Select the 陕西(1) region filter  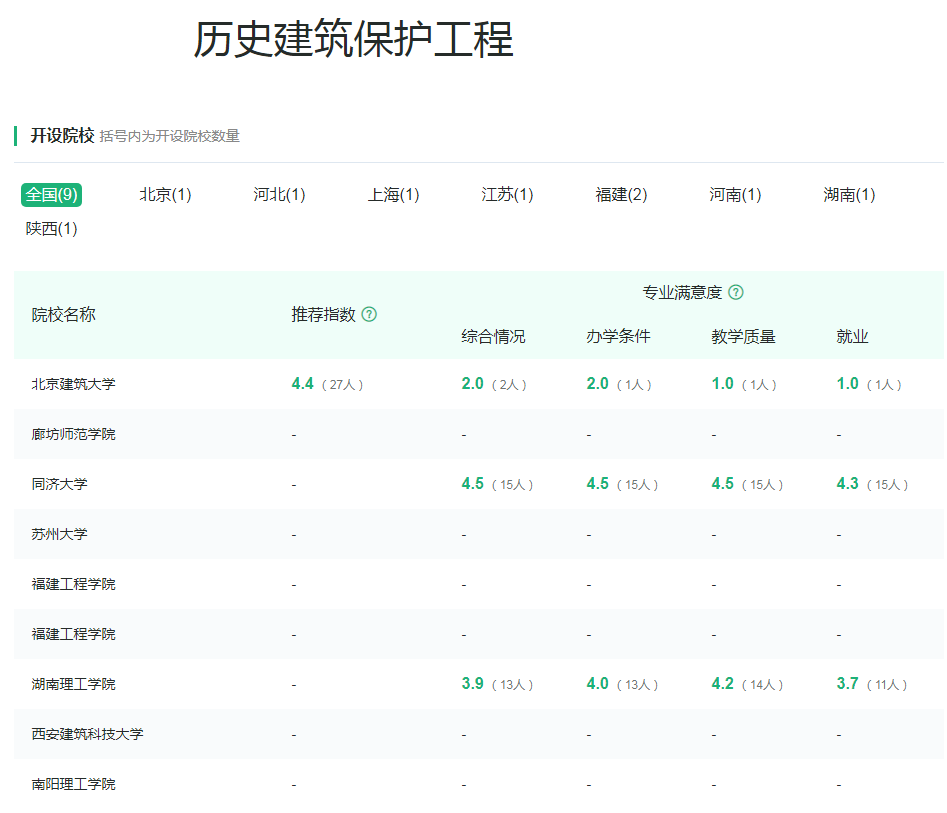click(x=49, y=230)
